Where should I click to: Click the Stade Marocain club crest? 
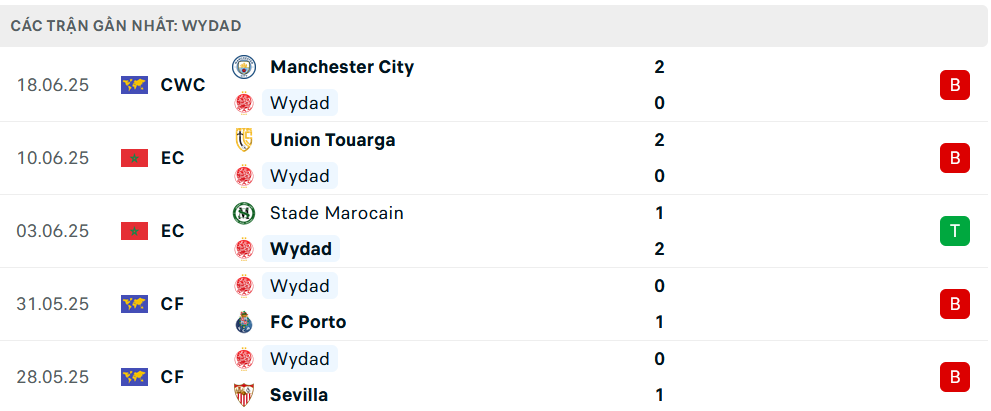click(x=244, y=213)
